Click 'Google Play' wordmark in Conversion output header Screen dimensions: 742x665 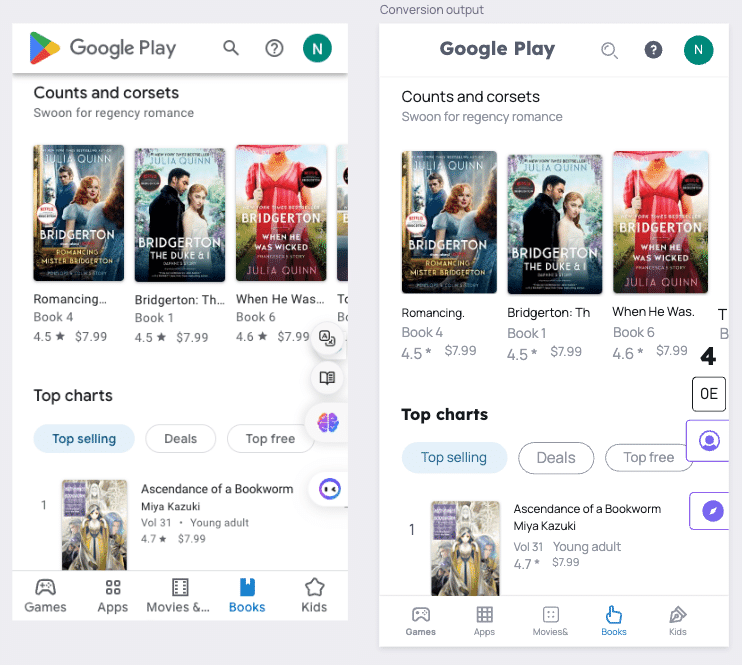click(x=497, y=49)
